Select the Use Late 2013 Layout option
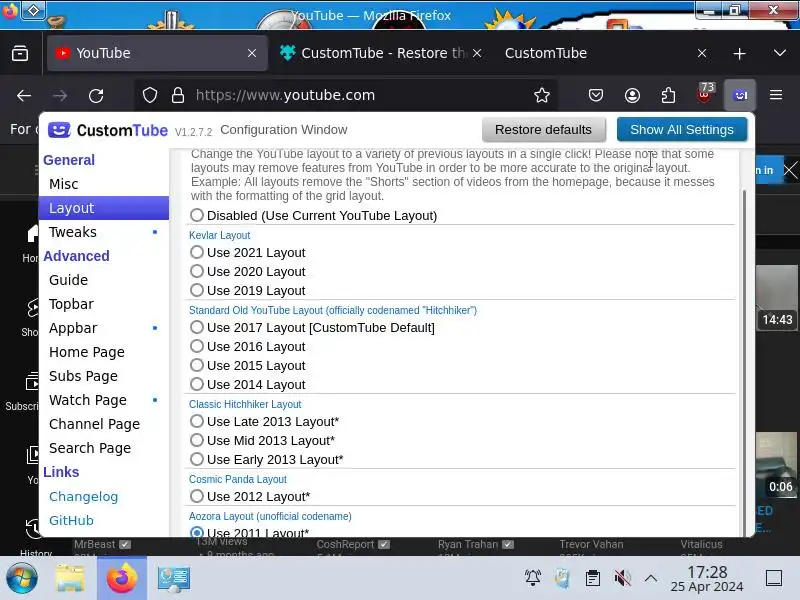800x600 pixels. (196, 421)
